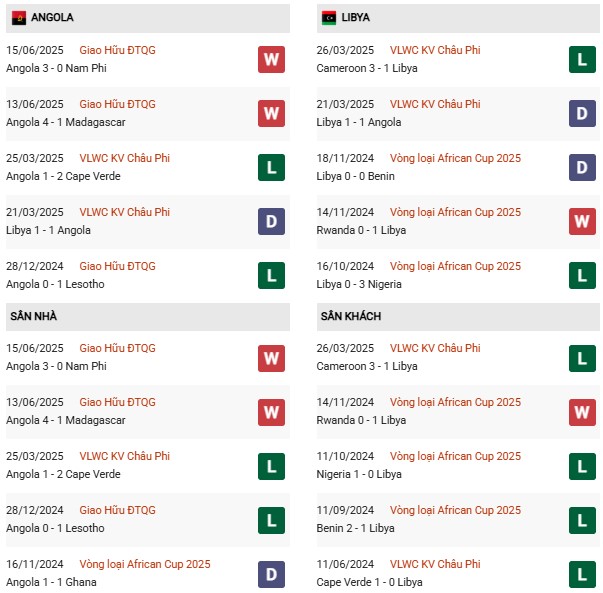The height and width of the screenshot is (593, 603).
Task: Click W badge for Rwanda 0-1 Libya form row
Action: coord(581,221)
